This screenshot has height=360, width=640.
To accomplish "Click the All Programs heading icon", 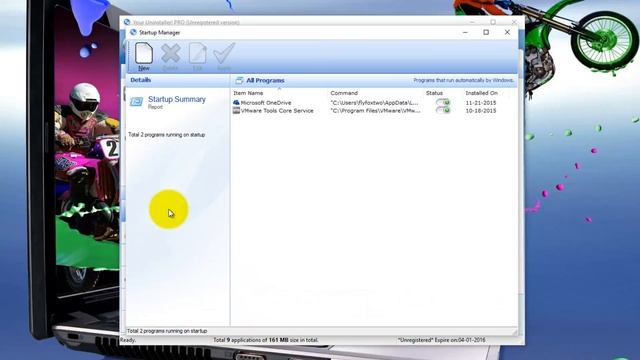I will point(239,80).
